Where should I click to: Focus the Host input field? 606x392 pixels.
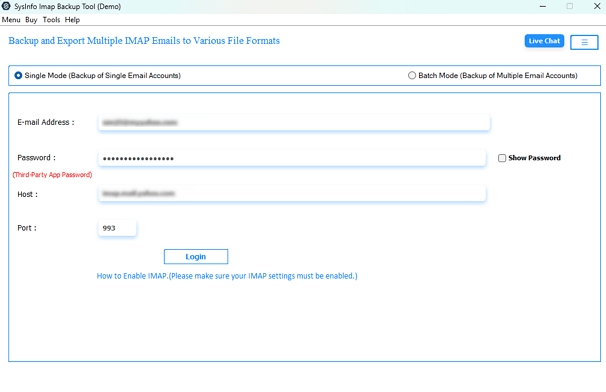(x=292, y=194)
